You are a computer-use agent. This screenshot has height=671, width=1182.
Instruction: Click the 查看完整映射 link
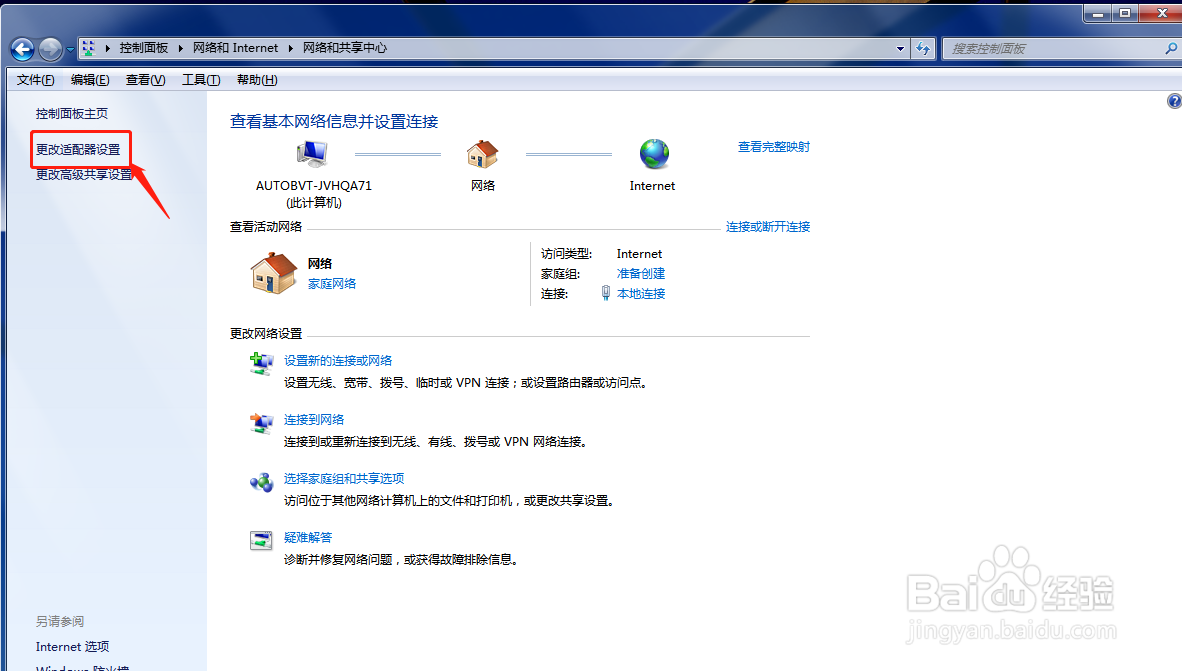coord(773,146)
